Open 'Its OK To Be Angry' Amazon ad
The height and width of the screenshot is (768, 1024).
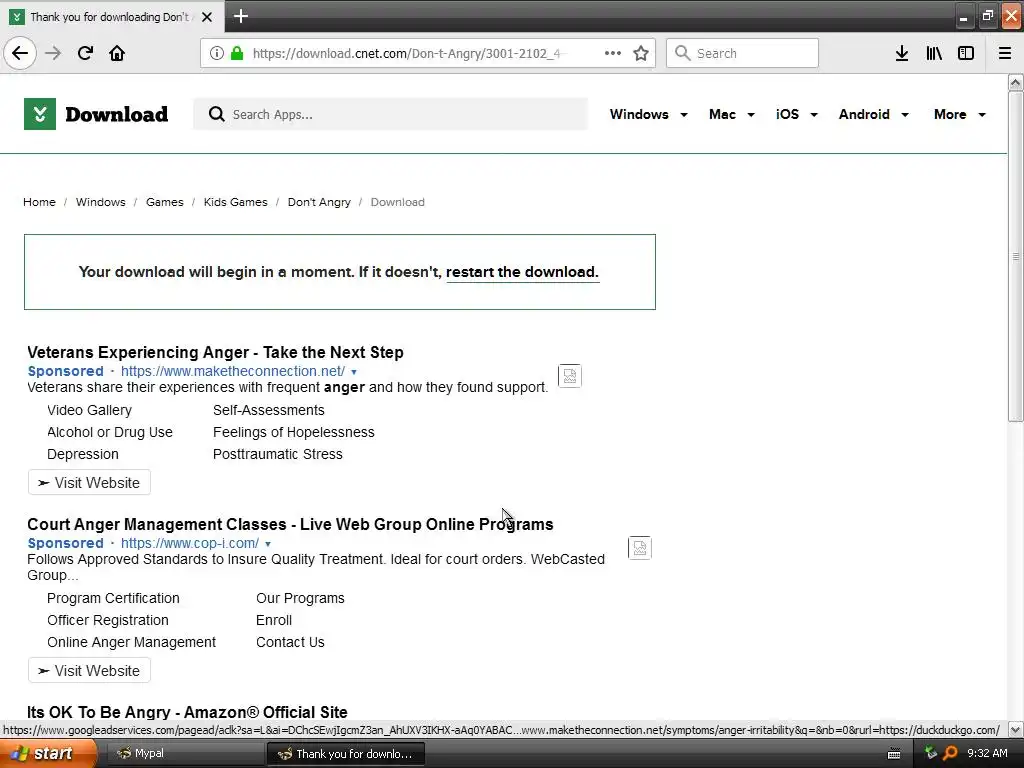pyautogui.click(x=187, y=712)
